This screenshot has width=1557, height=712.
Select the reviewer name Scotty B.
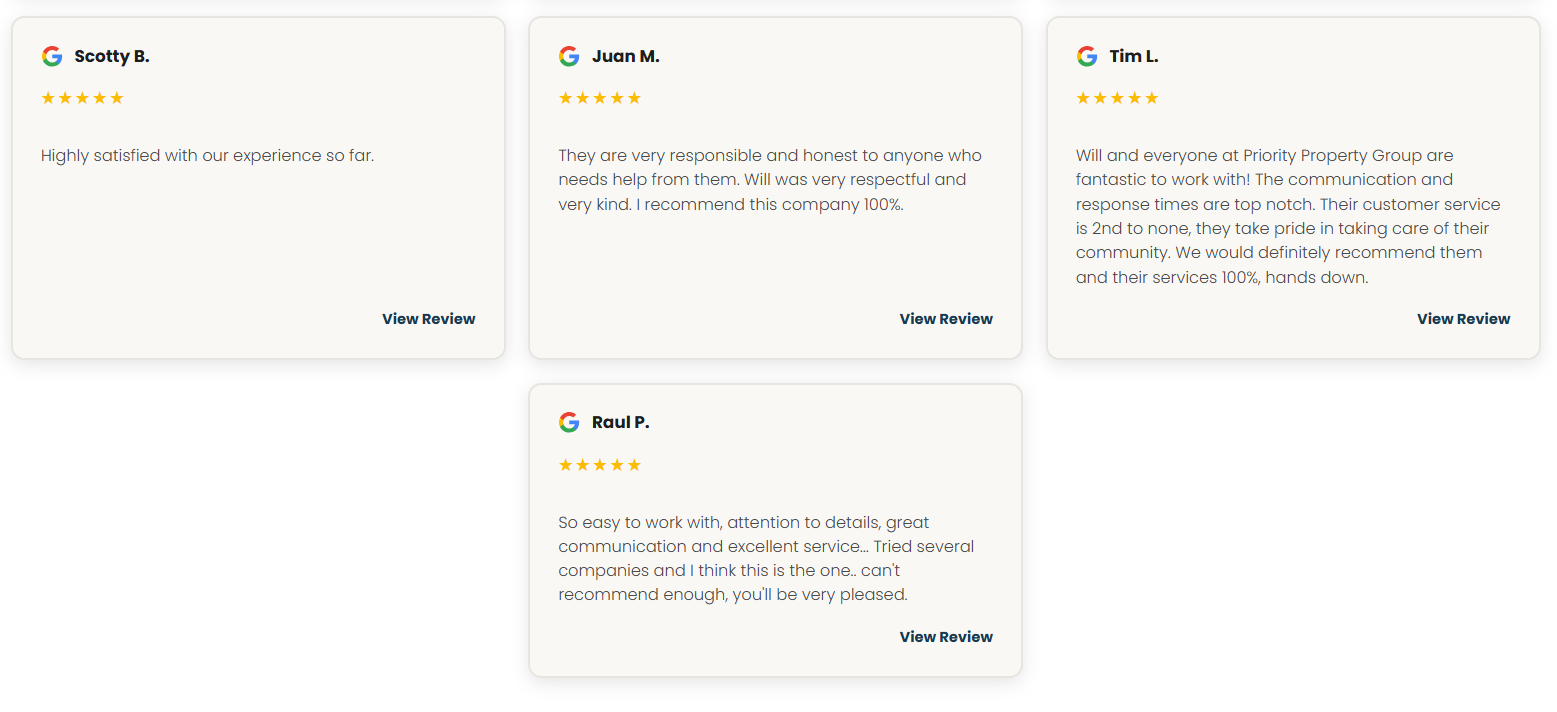click(x=112, y=56)
